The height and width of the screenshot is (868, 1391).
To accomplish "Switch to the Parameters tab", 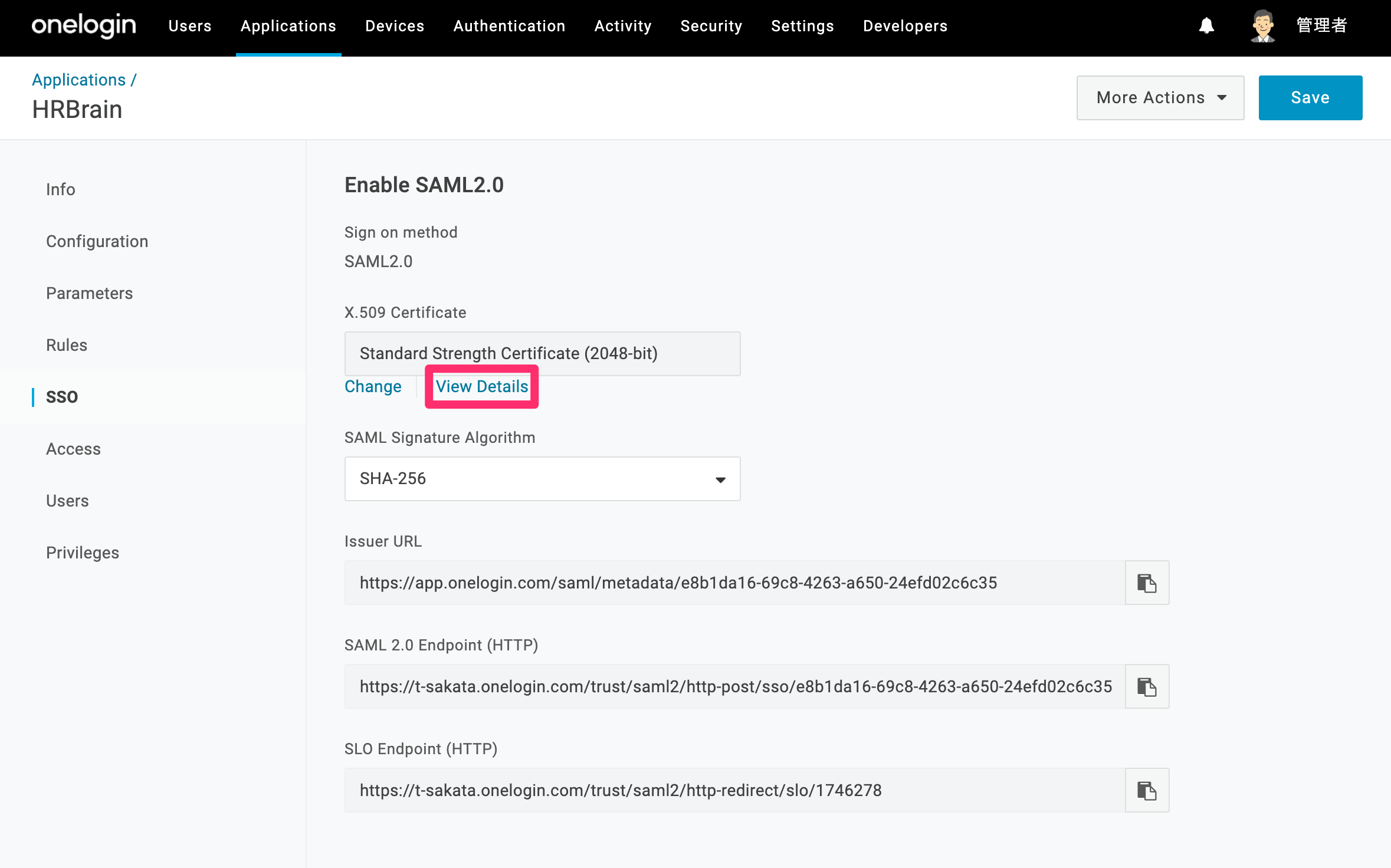I will pos(89,293).
